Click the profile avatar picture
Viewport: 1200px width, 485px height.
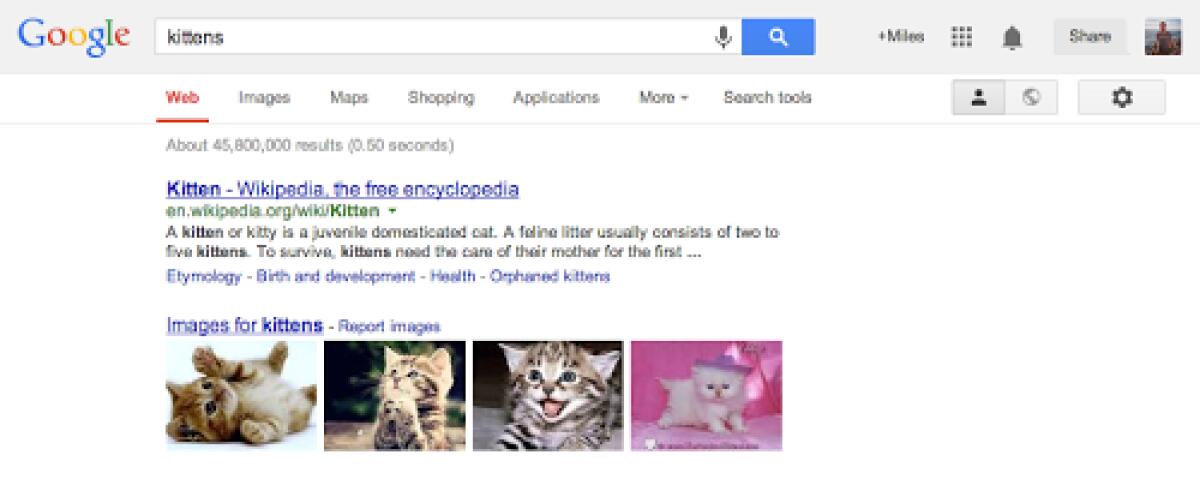(1163, 37)
